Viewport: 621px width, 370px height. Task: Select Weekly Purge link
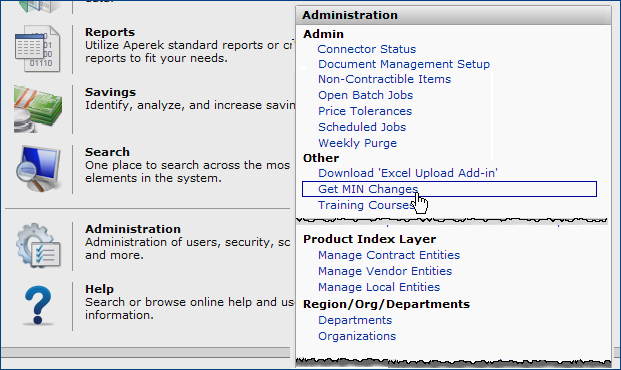click(x=357, y=143)
